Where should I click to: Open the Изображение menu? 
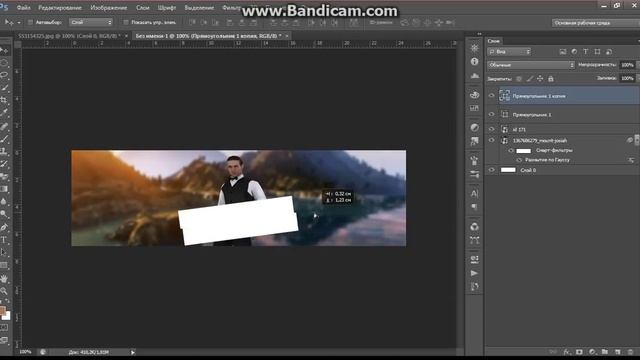coord(109,8)
